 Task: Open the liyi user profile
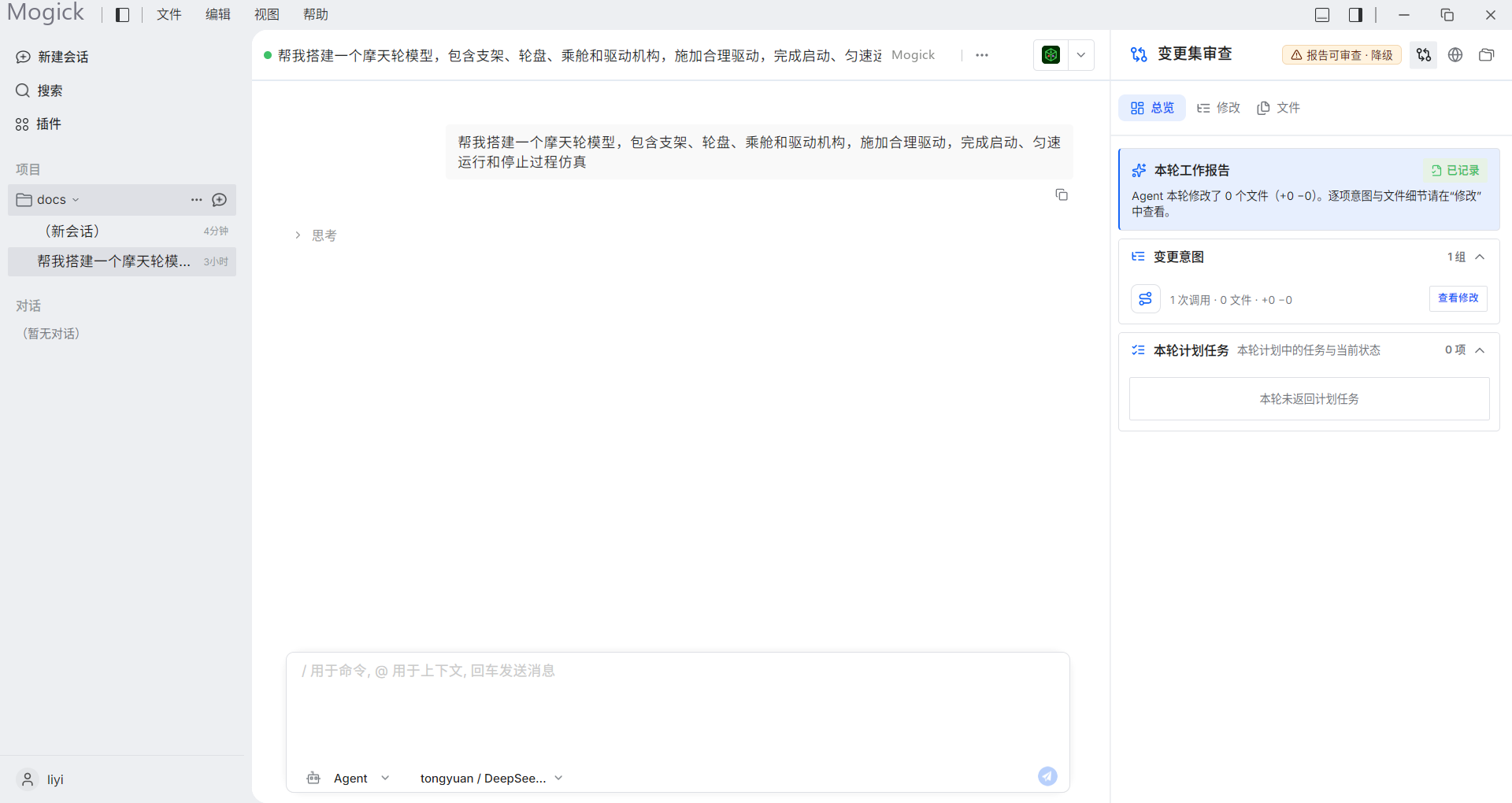41,779
